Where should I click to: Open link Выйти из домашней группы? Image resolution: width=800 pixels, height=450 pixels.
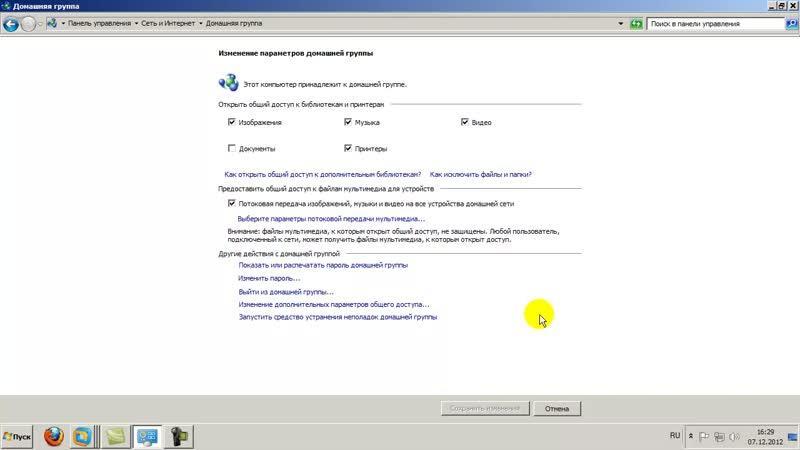click(286, 291)
